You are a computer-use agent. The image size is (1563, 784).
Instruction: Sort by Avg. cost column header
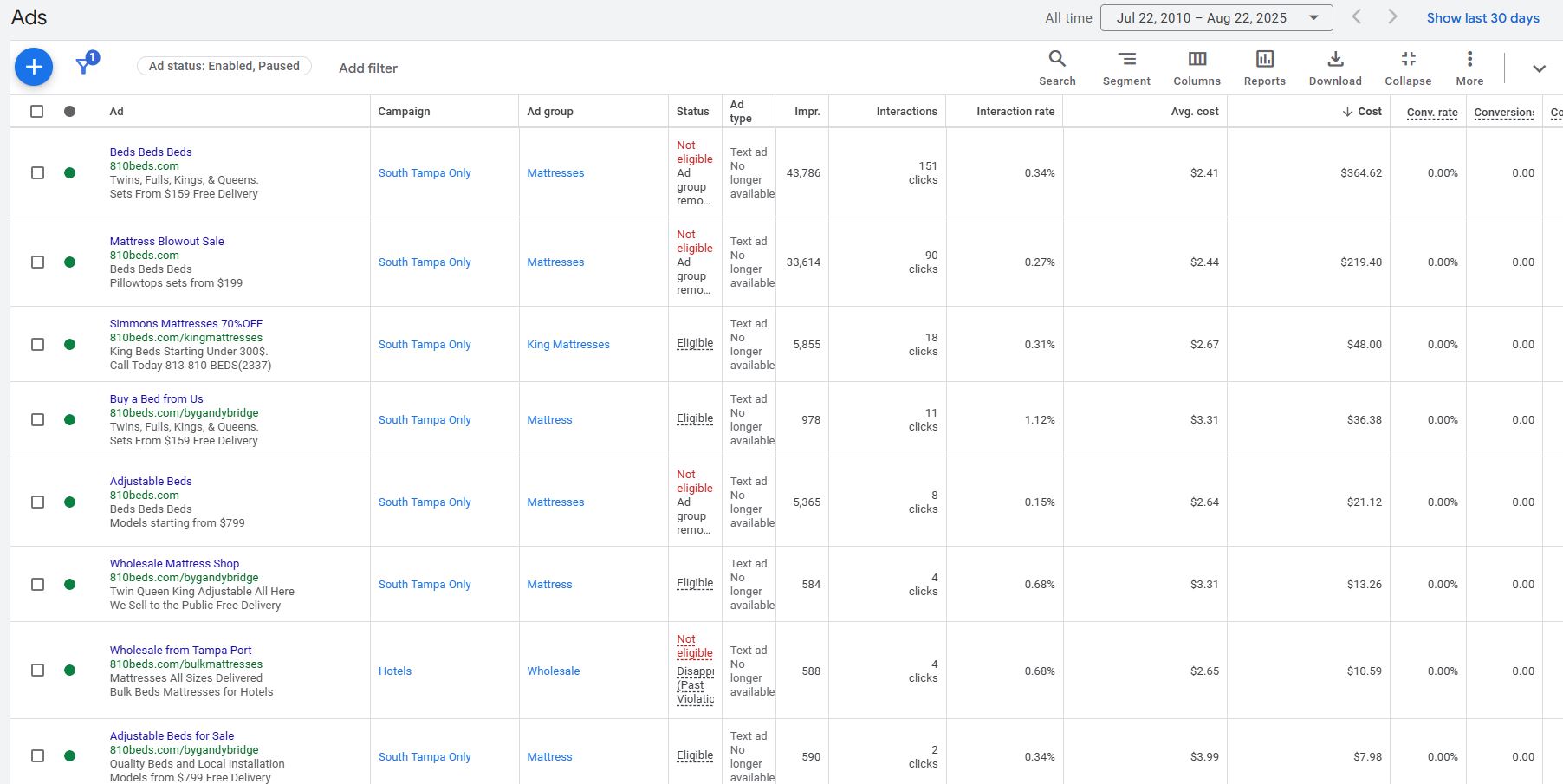click(x=1195, y=111)
